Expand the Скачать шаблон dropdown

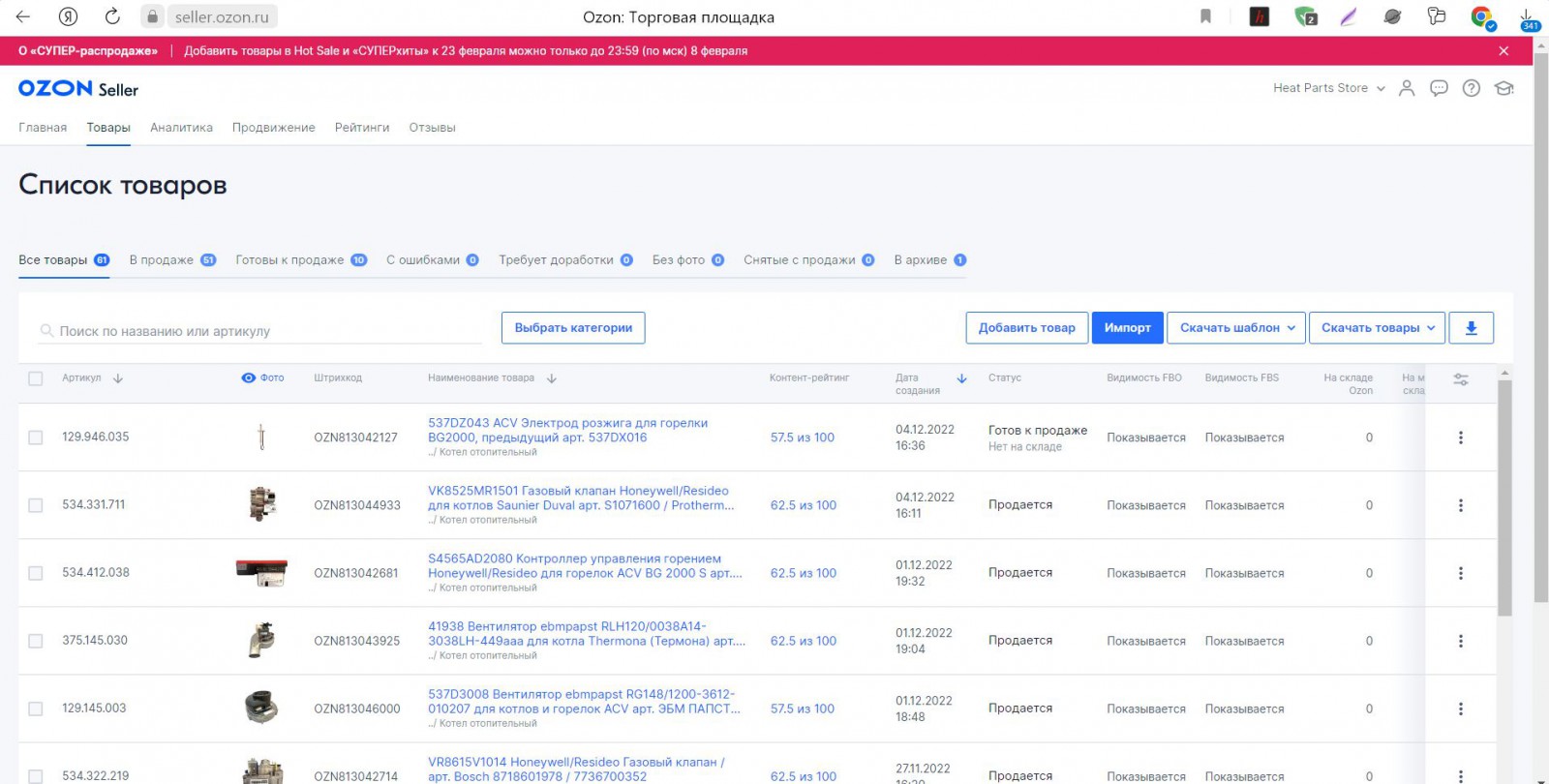coord(1236,328)
